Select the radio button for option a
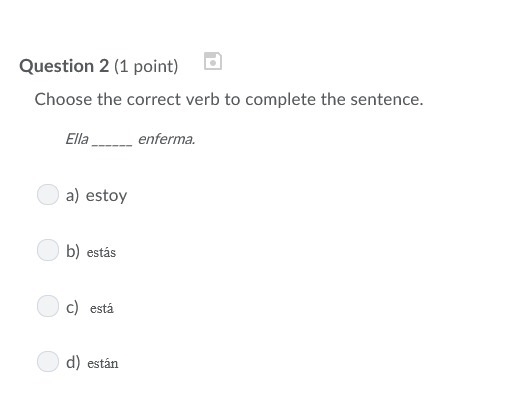Image resolution: width=521 pixels, height=408 pixels. tap(48, 194)
